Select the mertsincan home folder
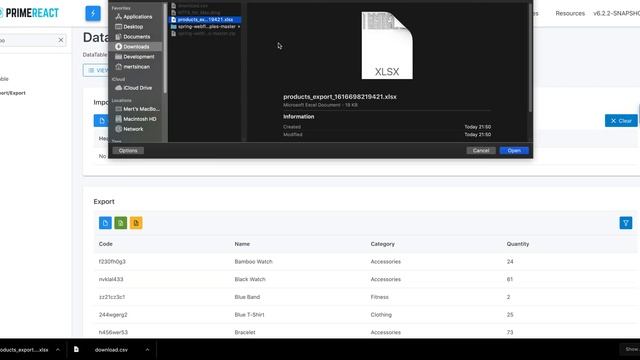The width and height of the screenshot is (640, 360). [136, 67]
